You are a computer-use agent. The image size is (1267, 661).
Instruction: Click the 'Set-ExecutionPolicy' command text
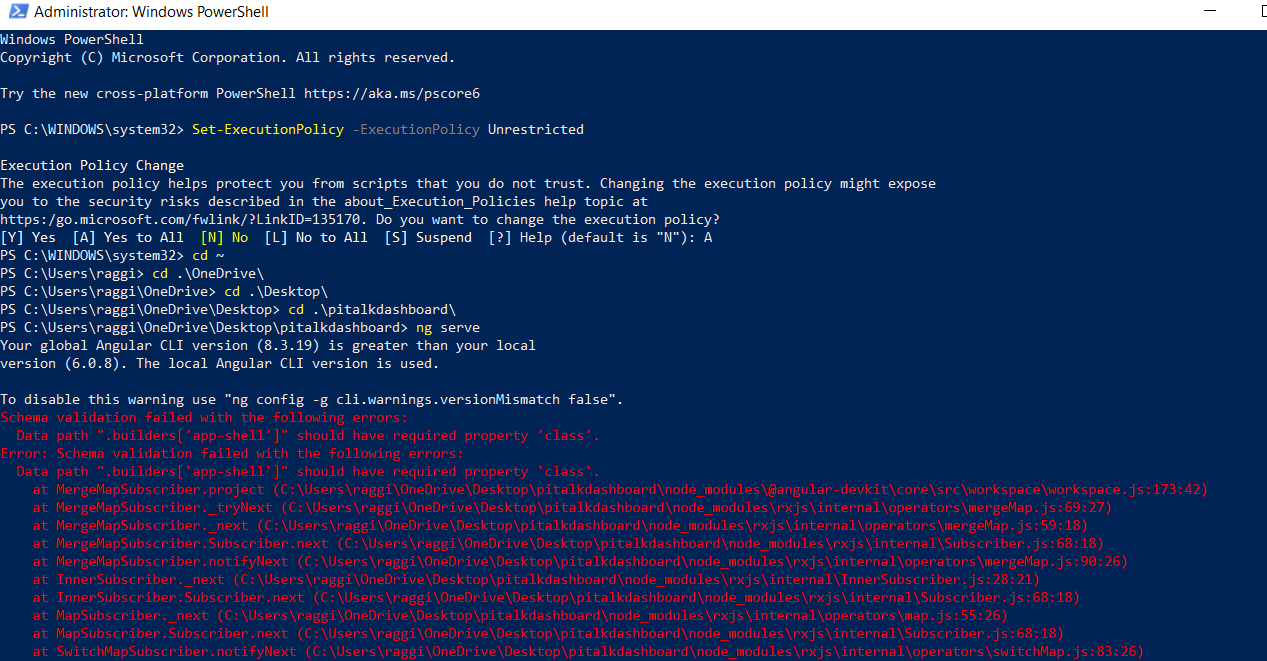click(268, 129)
